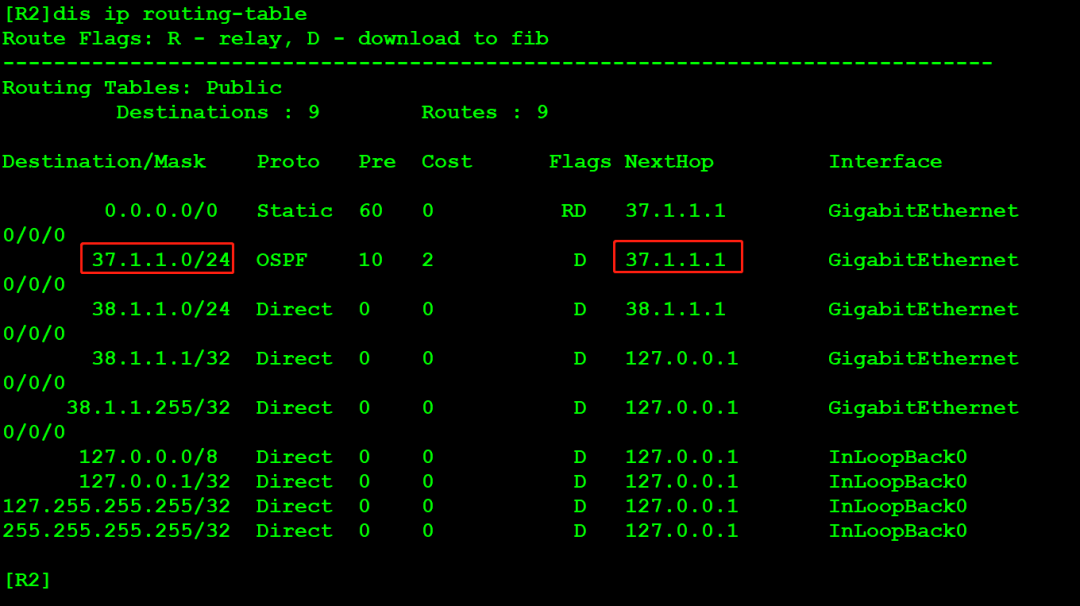This screenshot has height=606, width=1080.
Task: Click next hop 37.1.1.1 in OSPF row
Action: click(x=675, y=260)
